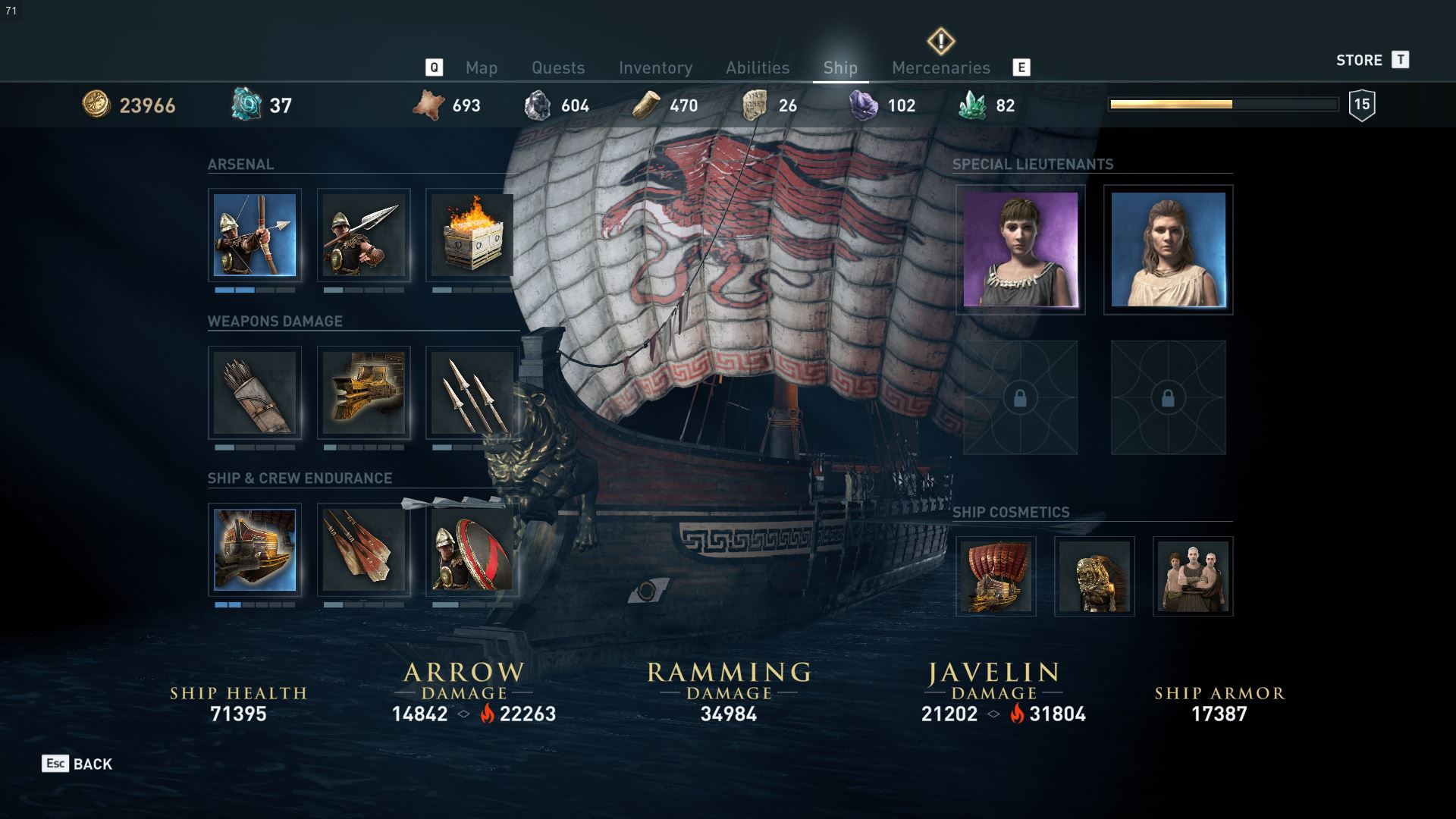The width and height of the screenshot is (1456, 819).
Task: Select the ship hull endurance upgrade
Action: coord(255,550)
